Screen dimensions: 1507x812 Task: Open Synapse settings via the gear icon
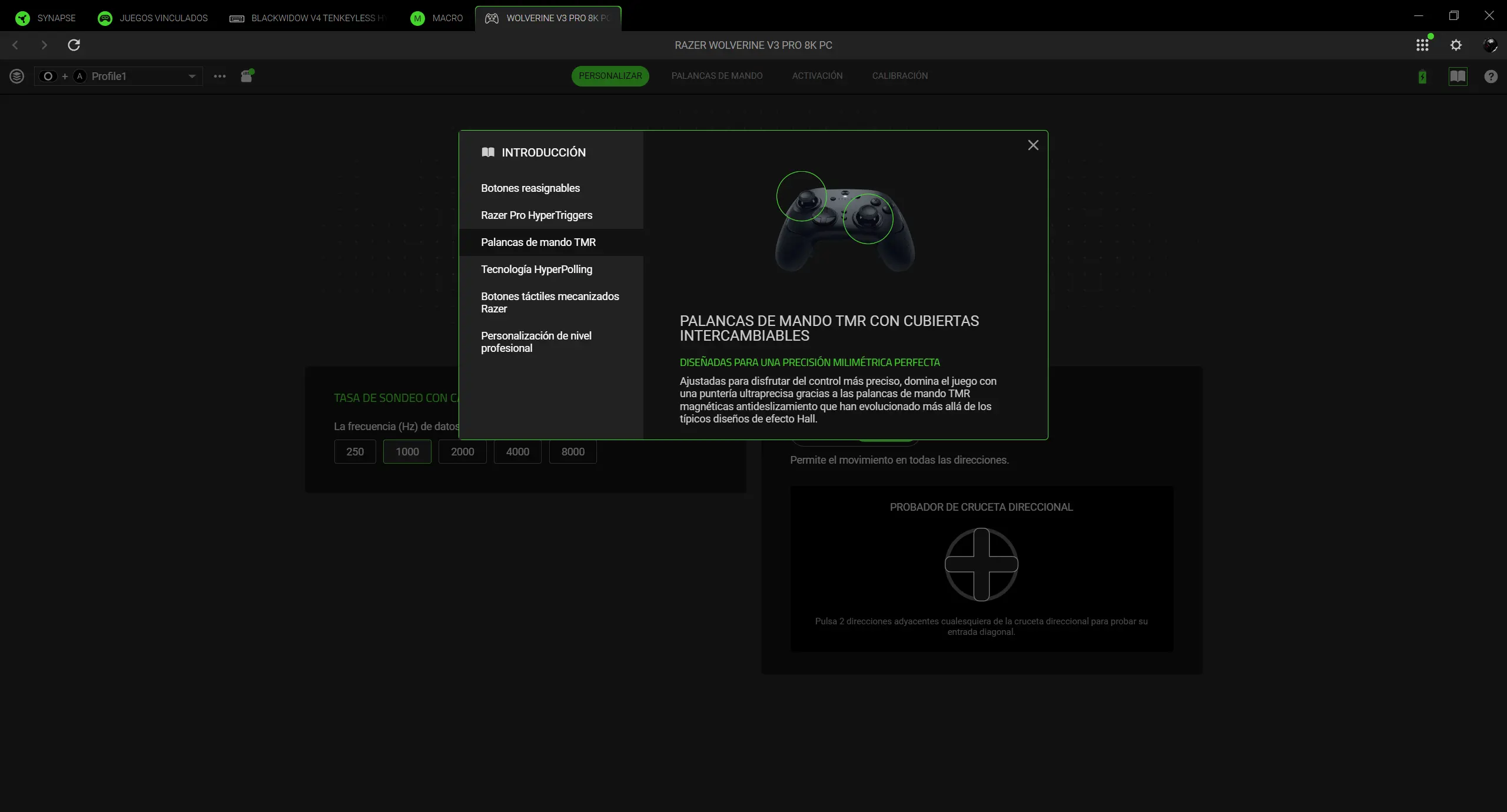(x=1456, y=45)
